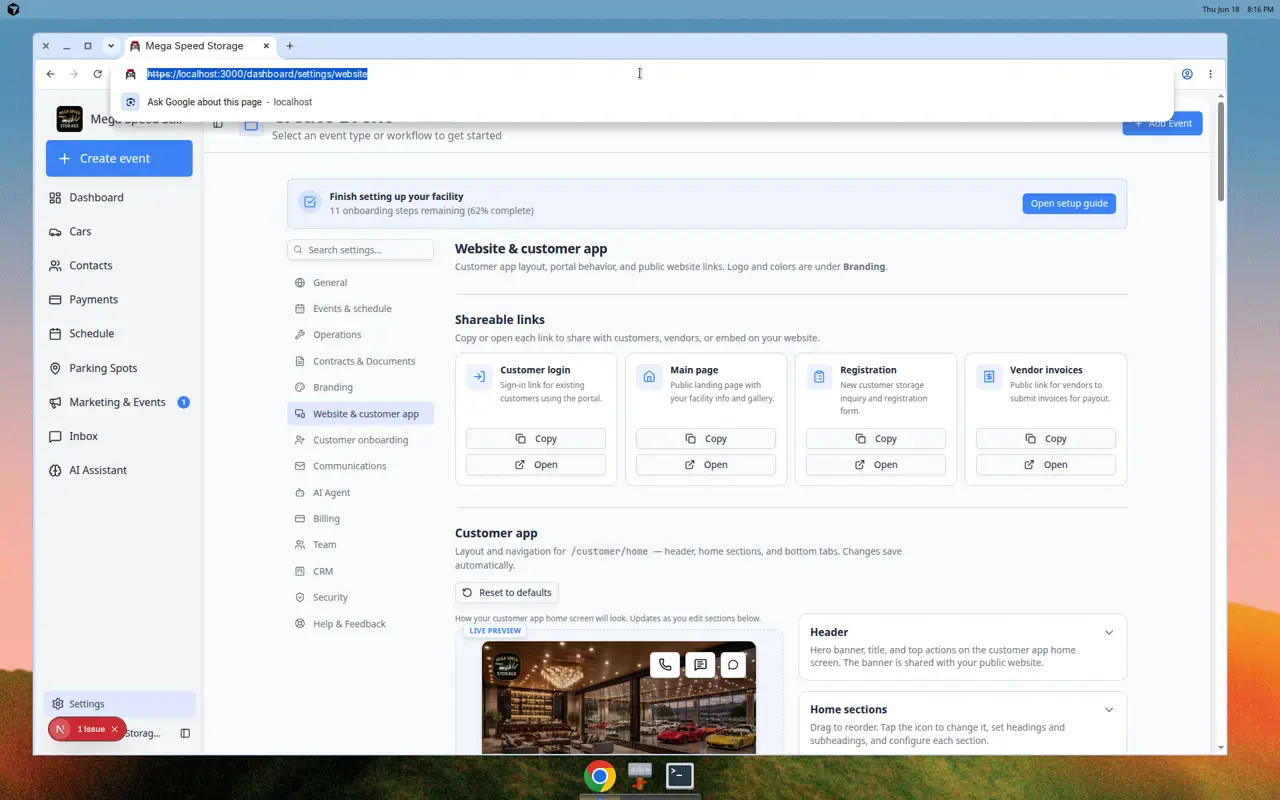Select Website & customer app settings section

[x=360, y=414]
